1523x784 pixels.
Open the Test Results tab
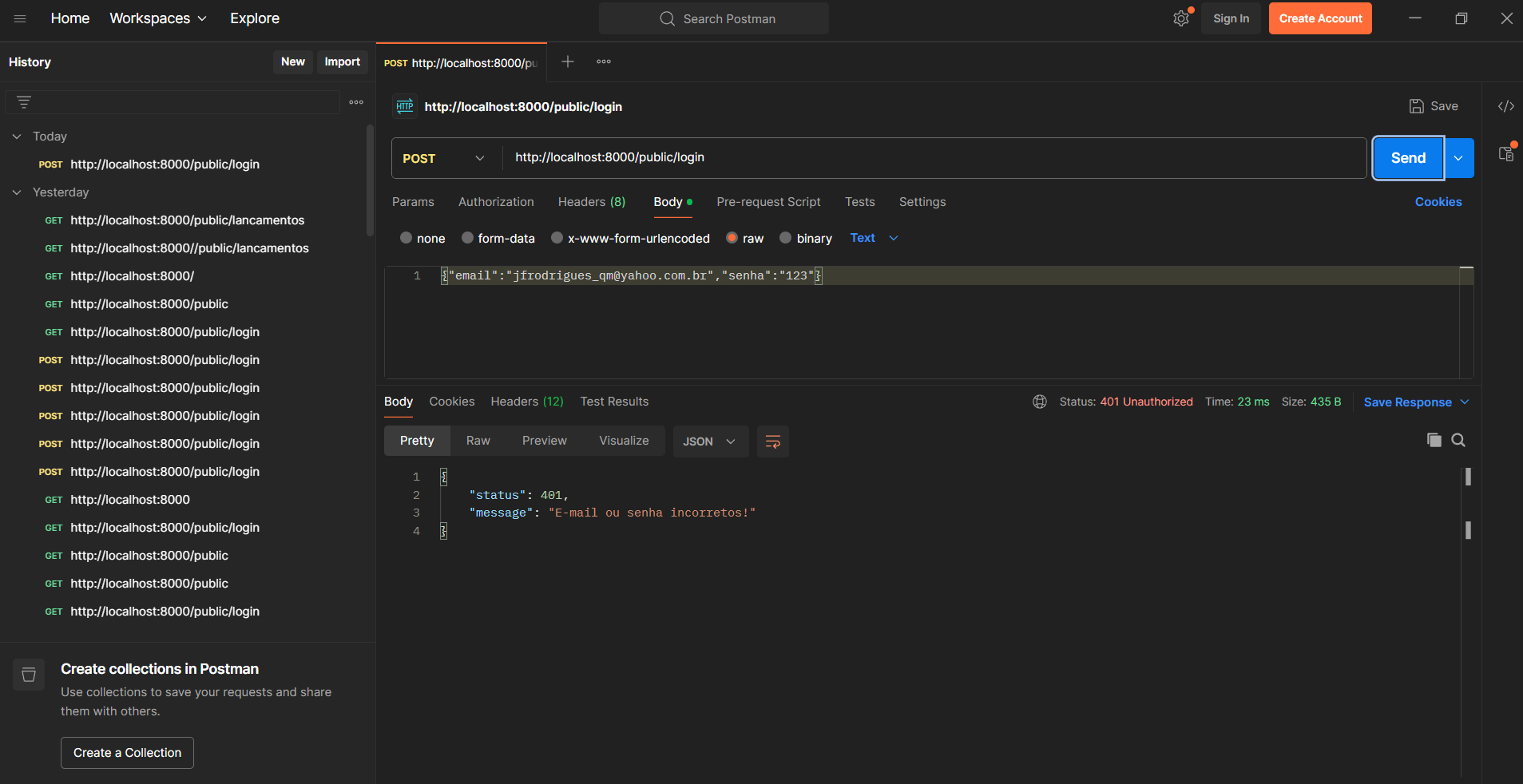(x=614, y=402)
